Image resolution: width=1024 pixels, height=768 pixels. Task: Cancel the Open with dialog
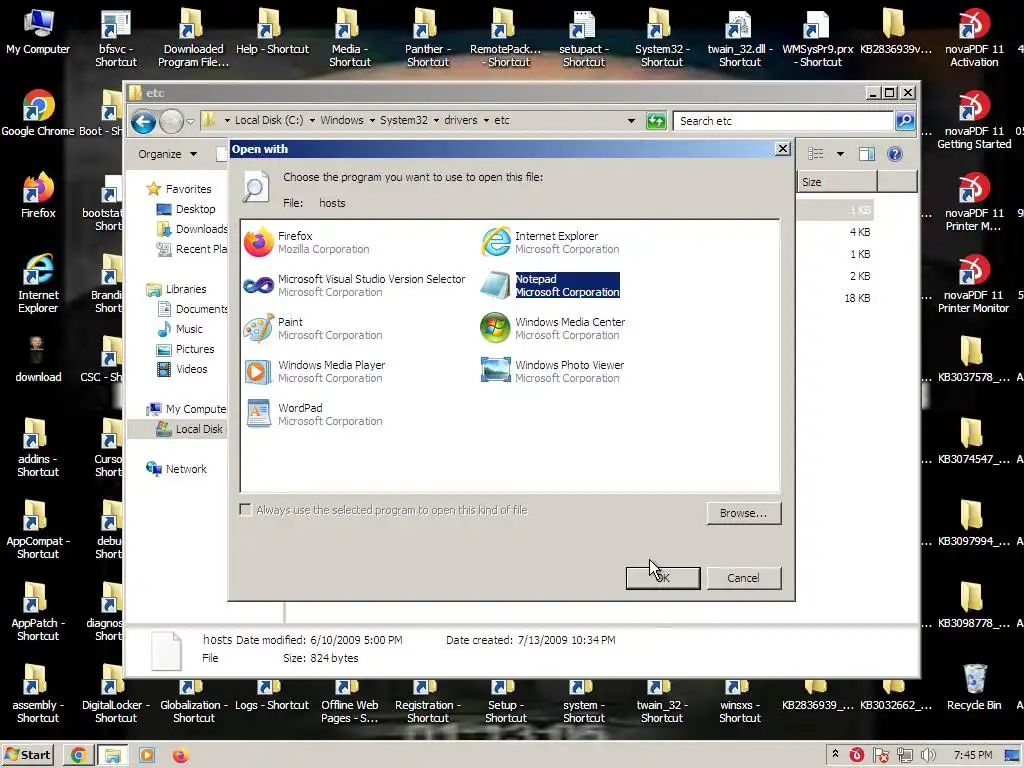click(743, 578)
